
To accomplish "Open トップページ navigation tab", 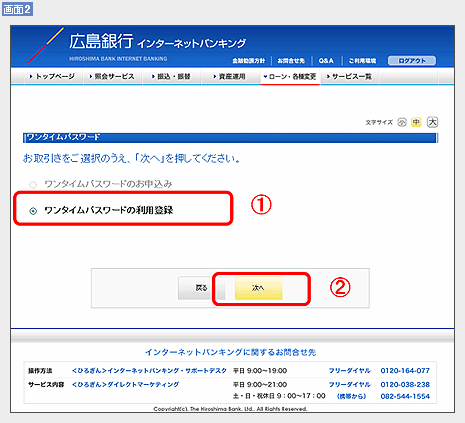I will [x=52, y=77].
